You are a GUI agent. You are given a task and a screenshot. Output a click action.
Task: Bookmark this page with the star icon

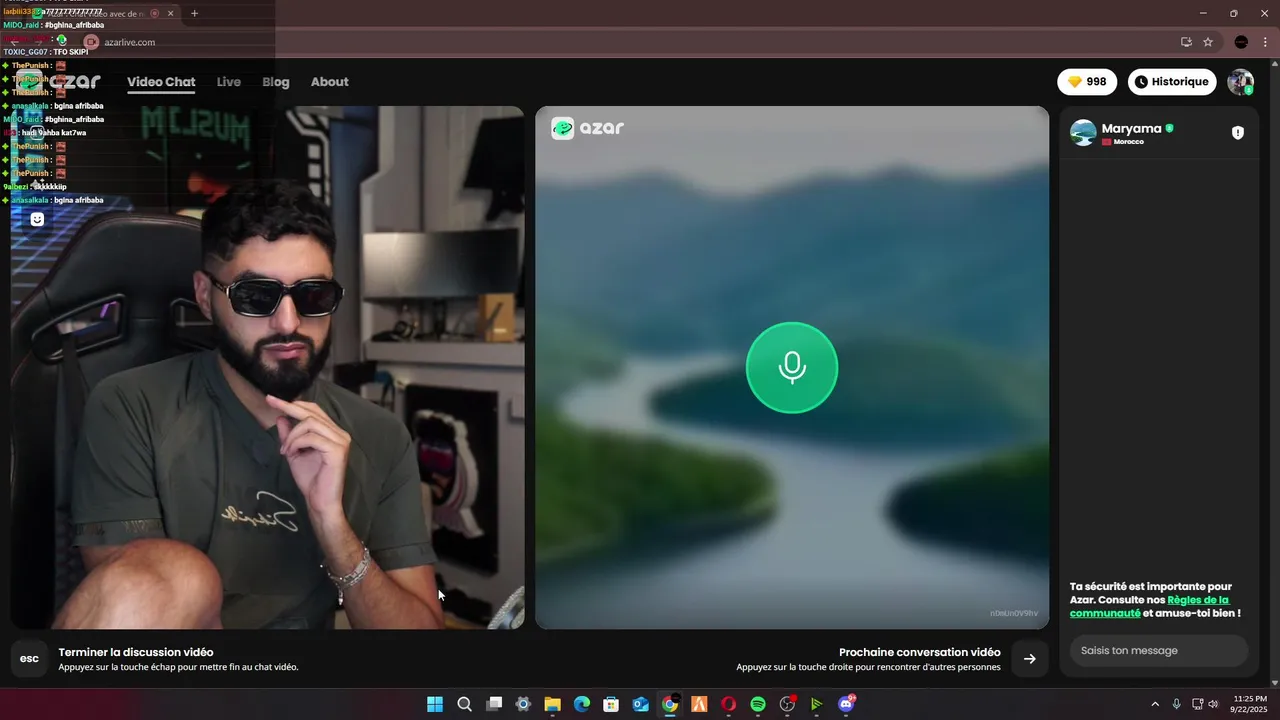tap(1208, 42)
